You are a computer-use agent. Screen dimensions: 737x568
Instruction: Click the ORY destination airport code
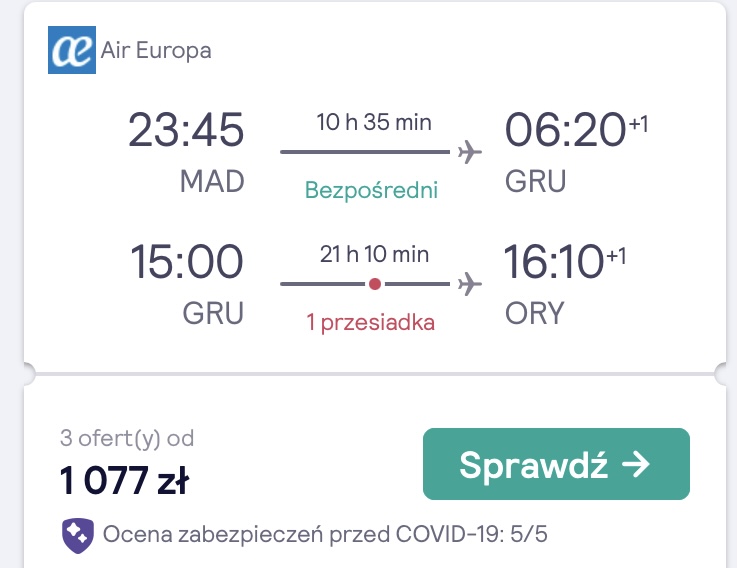pyautogui.click(x=534, y=313)
